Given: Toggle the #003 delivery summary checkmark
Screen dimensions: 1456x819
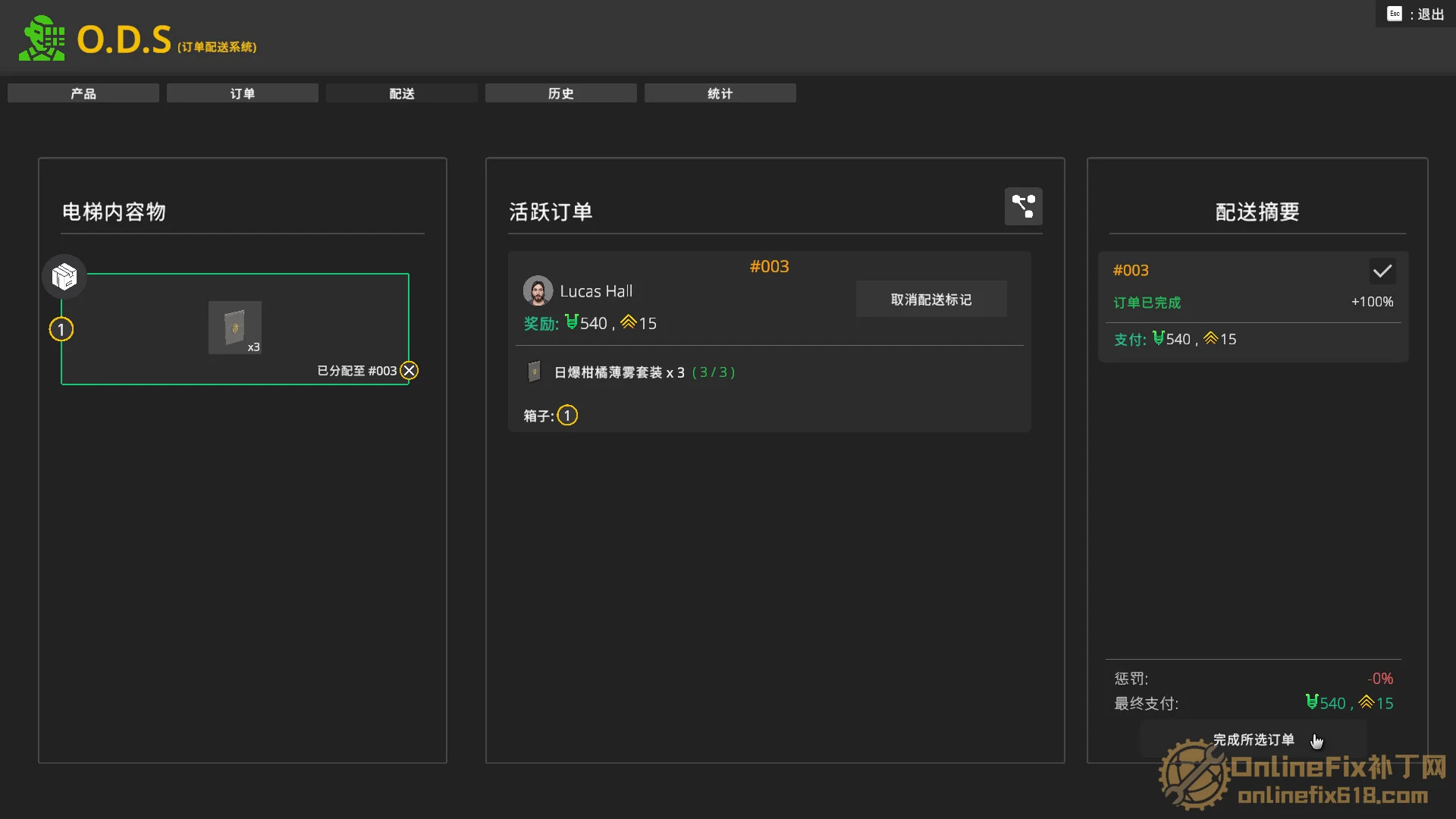Looking at the screenshot, I should 1382,271.
